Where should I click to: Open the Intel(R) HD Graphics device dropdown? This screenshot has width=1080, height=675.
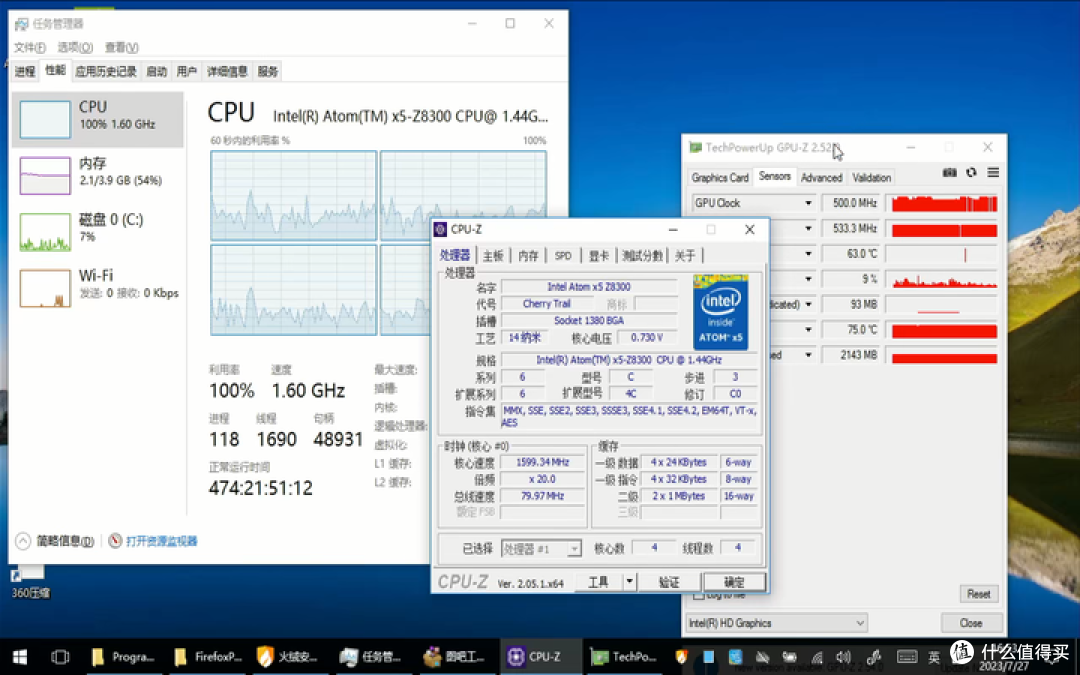[x=776, y=623]
